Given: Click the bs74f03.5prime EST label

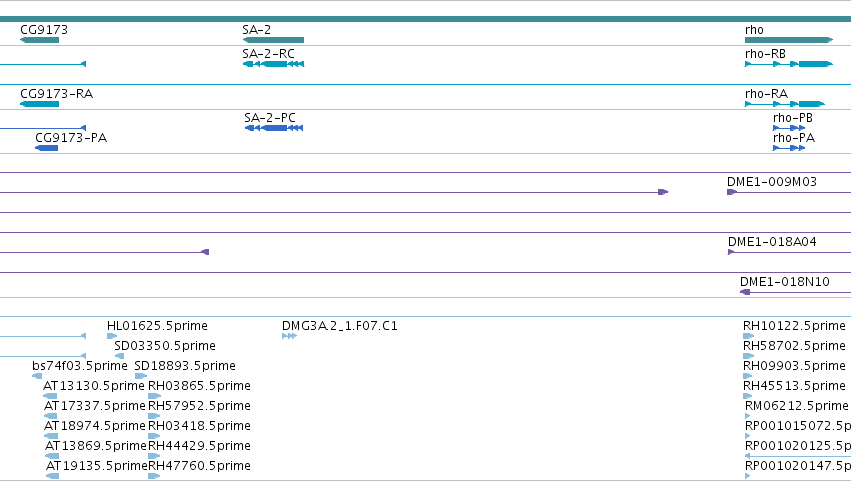Looking at the screenshot, I should pos(79,366).
